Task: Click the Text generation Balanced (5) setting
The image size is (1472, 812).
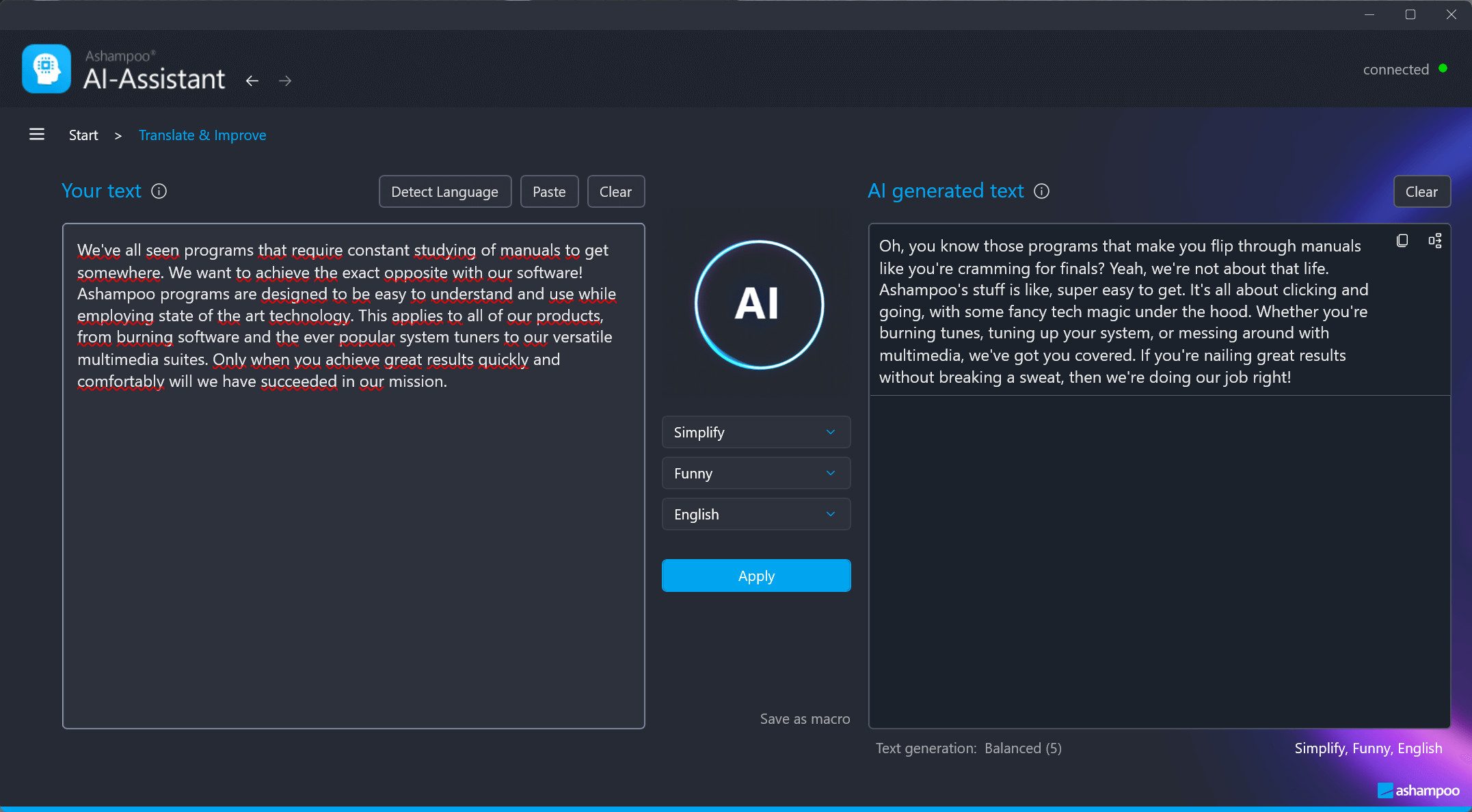Action: tap(968, 748)
